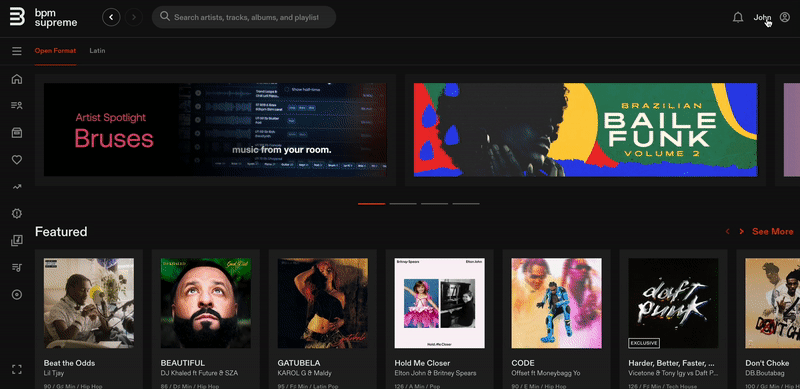Viewport: 800px width, 389px height.
Task: Click the DB.Boutabag artist name
Action: pos(765,373)
